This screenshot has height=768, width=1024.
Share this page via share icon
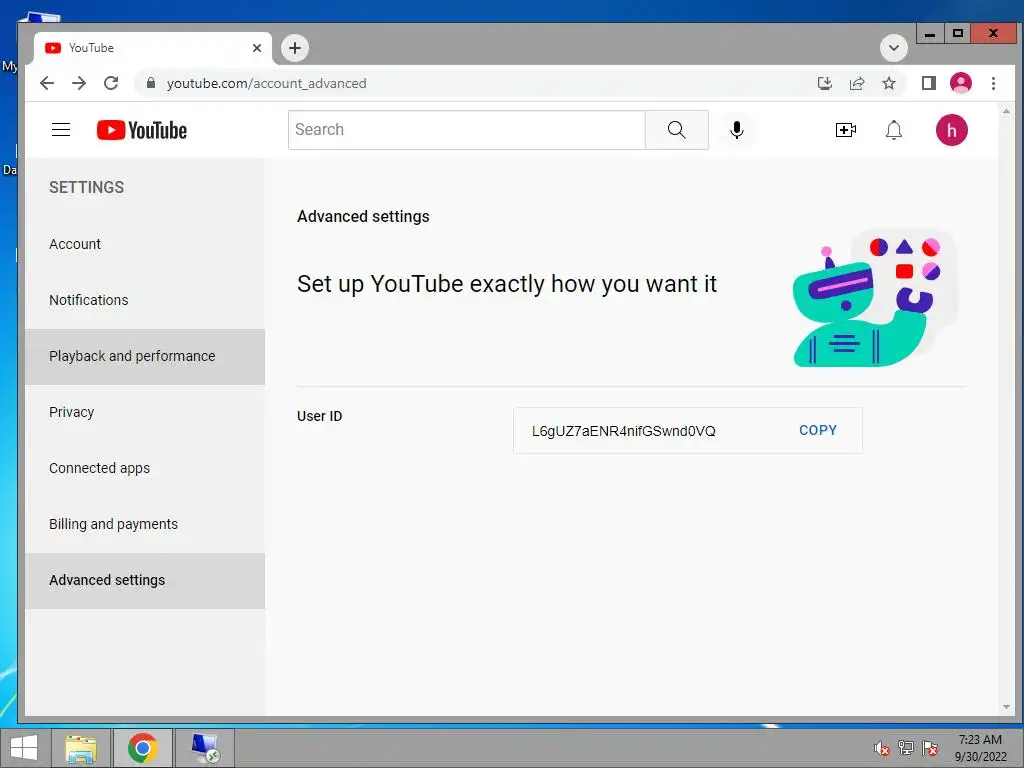point(857,83)
